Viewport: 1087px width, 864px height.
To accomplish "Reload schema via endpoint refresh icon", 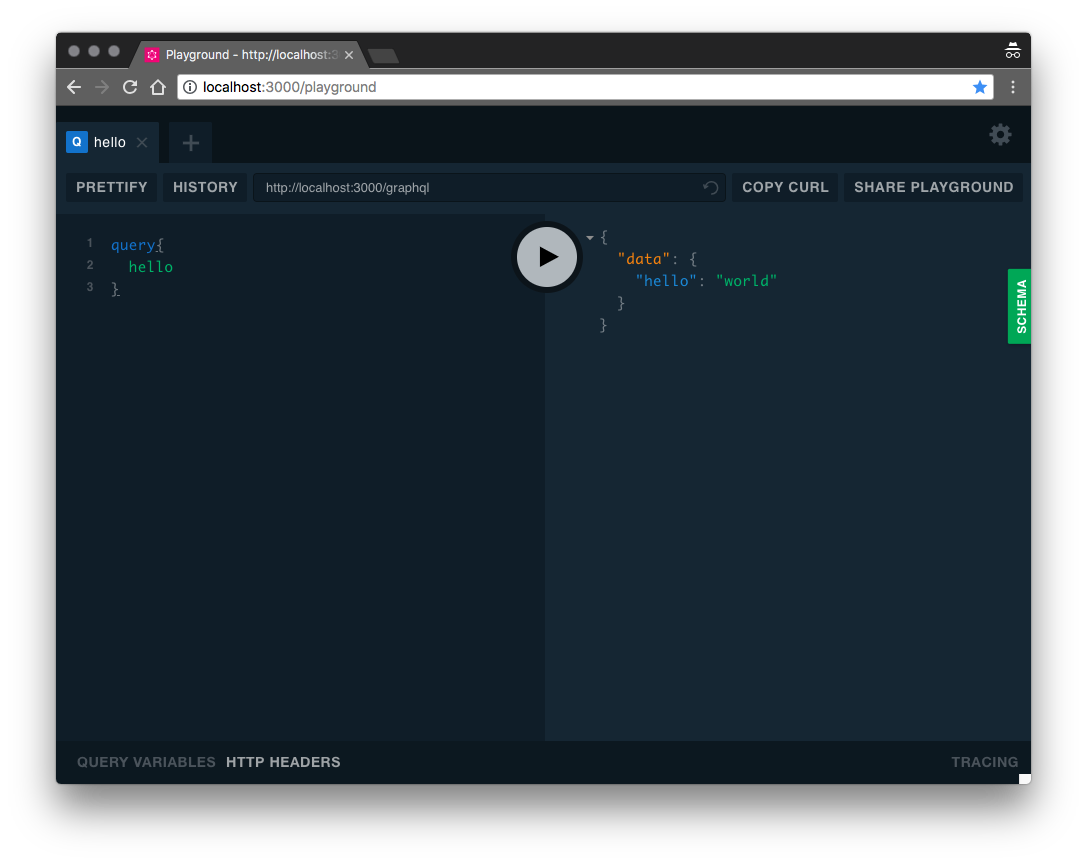I will point(711,188).
